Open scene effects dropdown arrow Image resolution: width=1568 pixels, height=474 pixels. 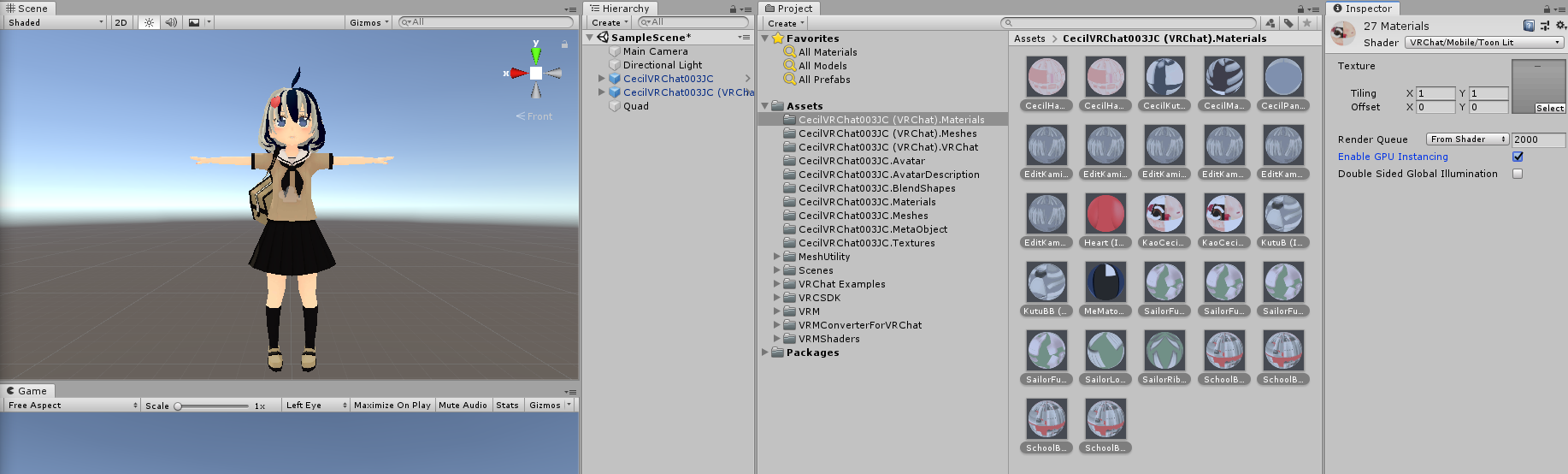209,22
